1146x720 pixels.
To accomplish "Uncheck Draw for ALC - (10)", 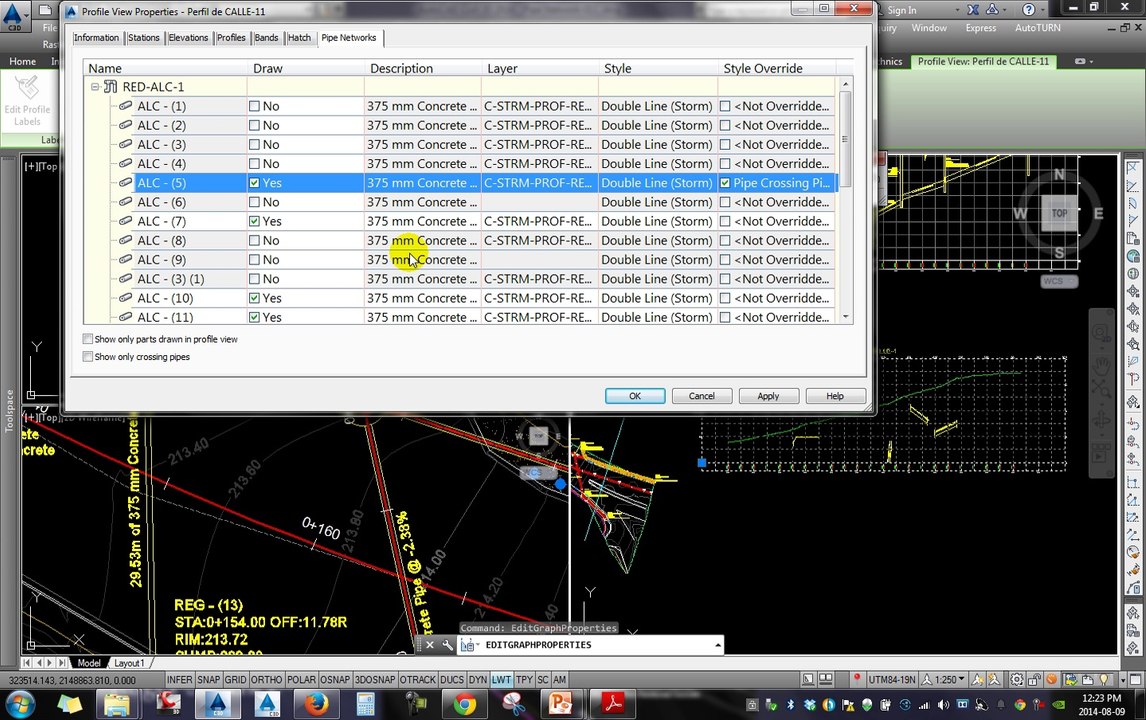I will tap(254, 298).
